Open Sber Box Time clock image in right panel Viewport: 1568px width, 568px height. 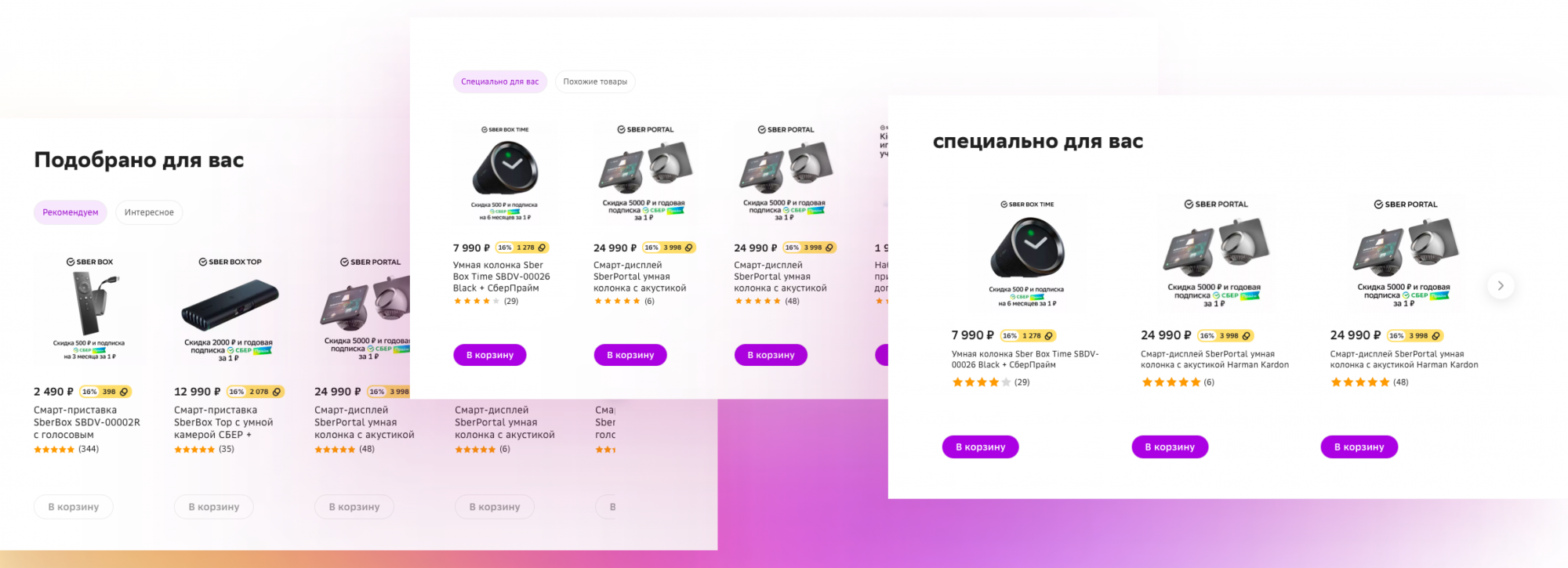click(1027, 252)
